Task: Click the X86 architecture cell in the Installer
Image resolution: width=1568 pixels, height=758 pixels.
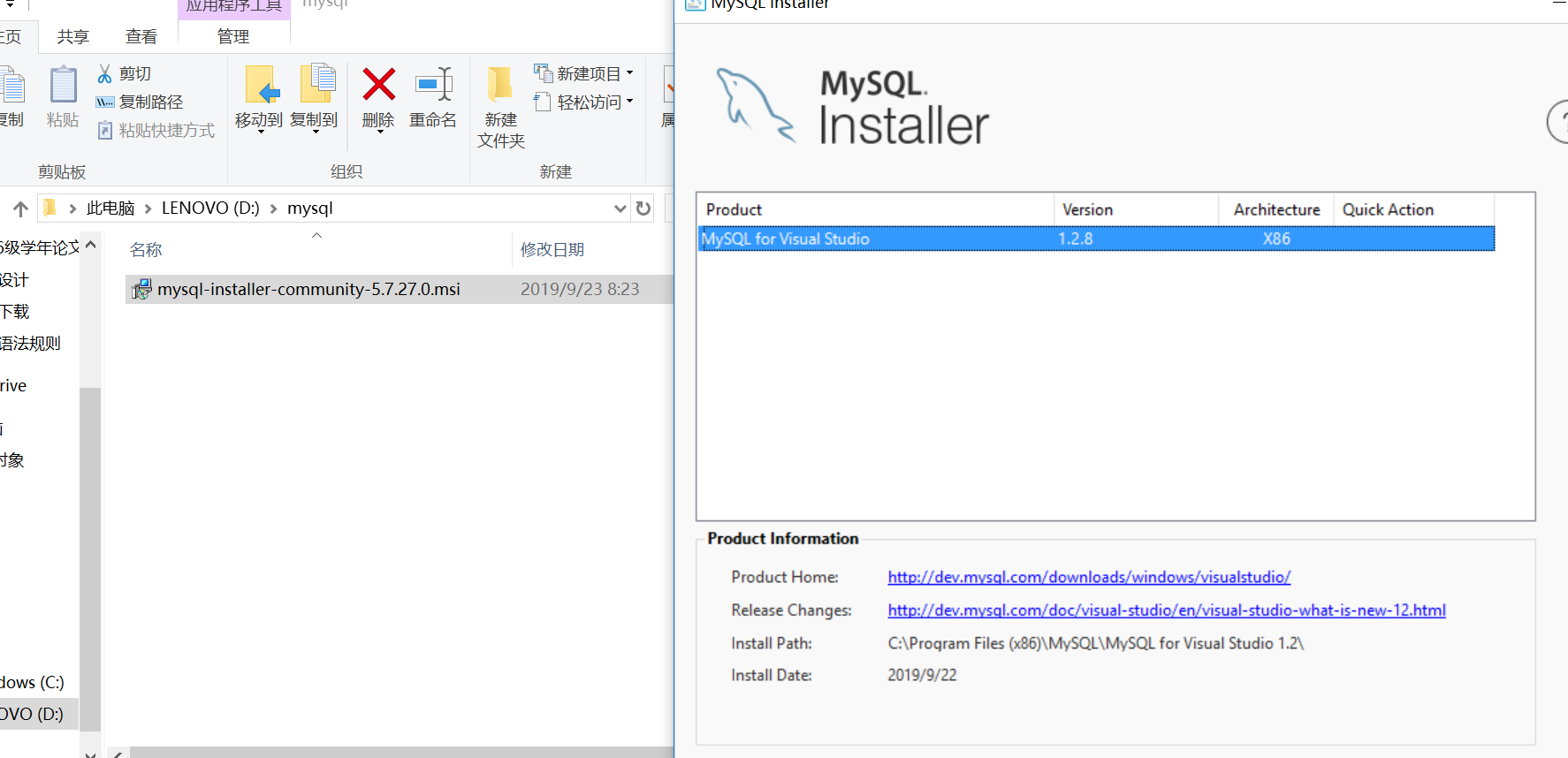Action: (x=1276, y=239)
